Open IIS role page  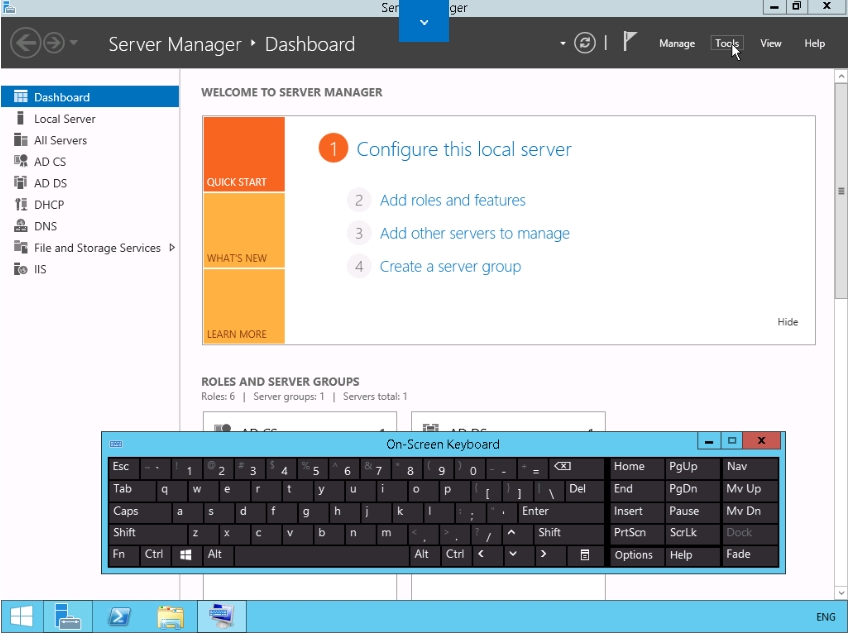(90, 269)
